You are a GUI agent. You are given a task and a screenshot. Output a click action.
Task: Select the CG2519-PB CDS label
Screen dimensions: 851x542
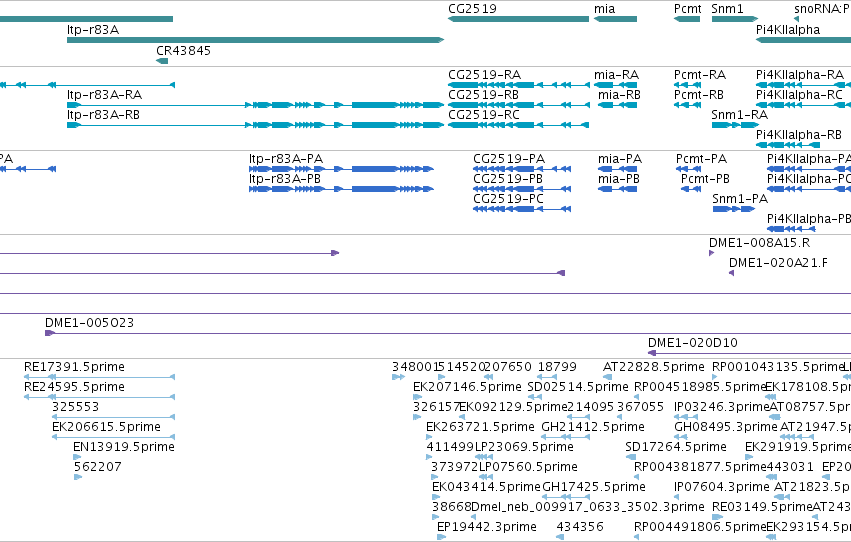(508, 178)
